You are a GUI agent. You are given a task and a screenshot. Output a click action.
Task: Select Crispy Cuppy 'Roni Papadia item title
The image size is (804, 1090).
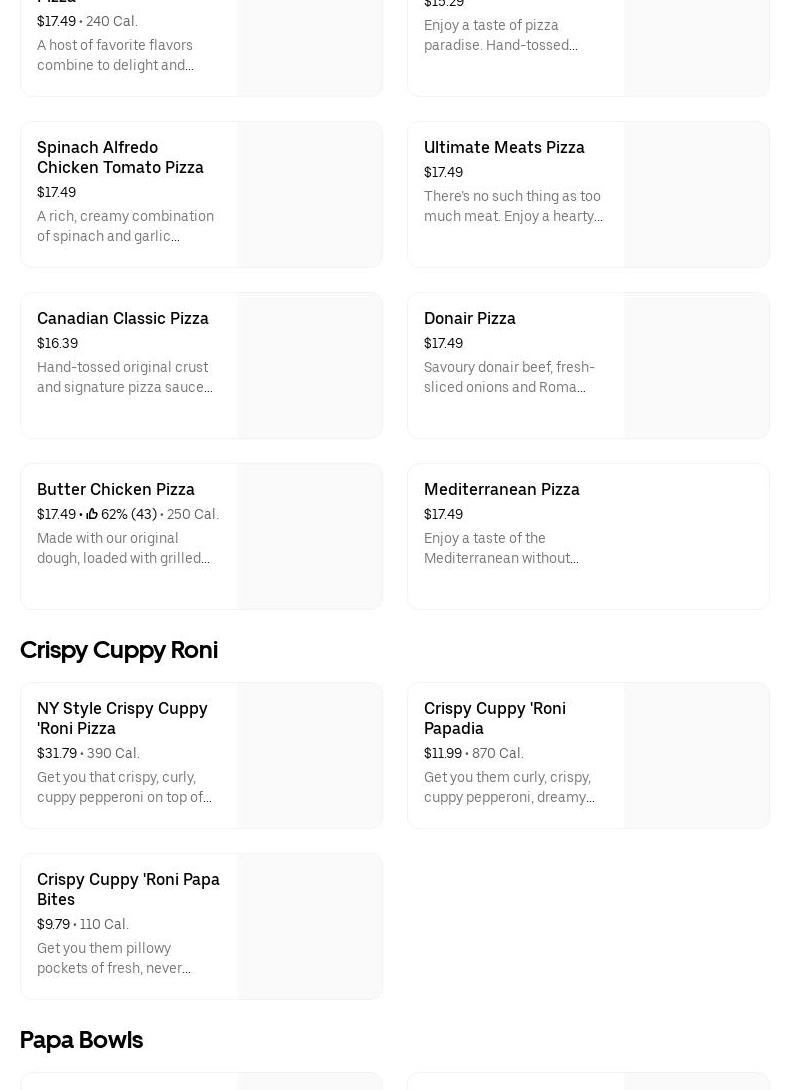tap(495, 718)
